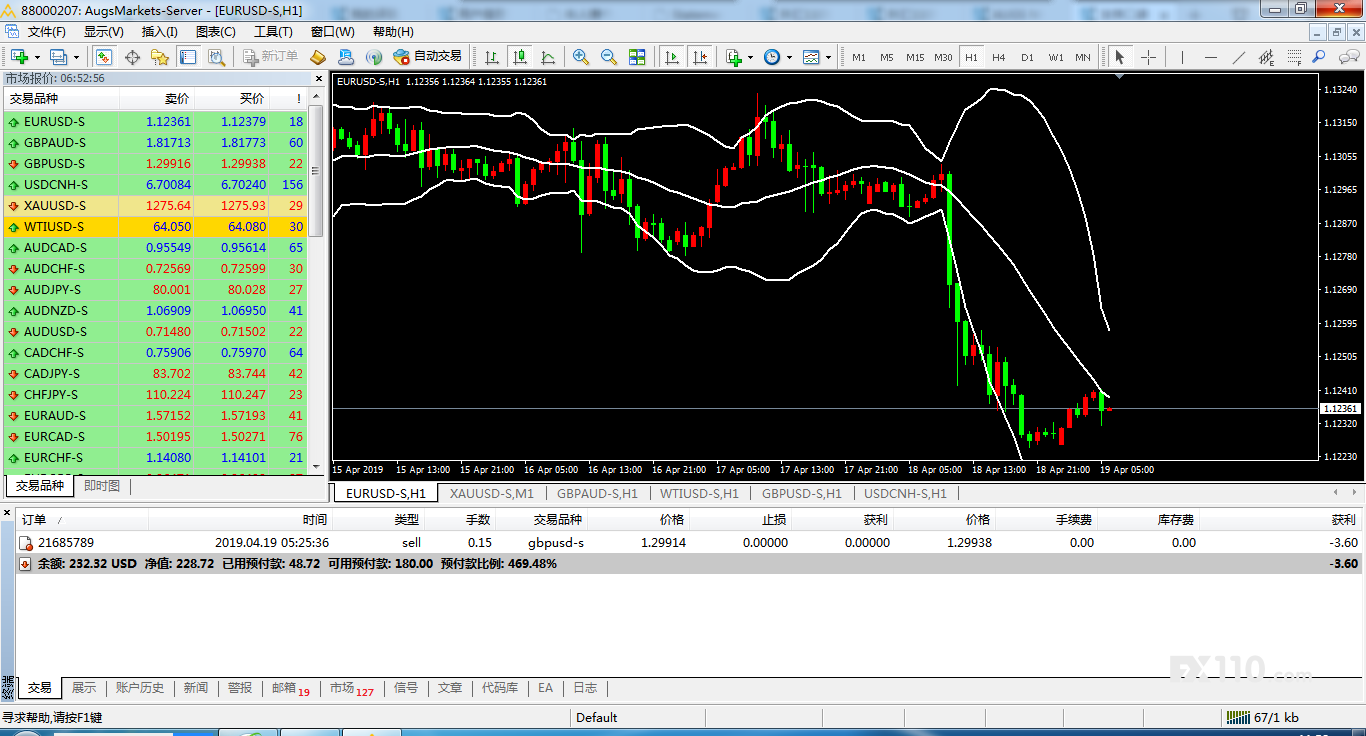Image resolution: width=1366 pixels, height=736 pixels.
Task: Switch to XAUUSD-S,M1 chart tab
Action: (491, 493)
